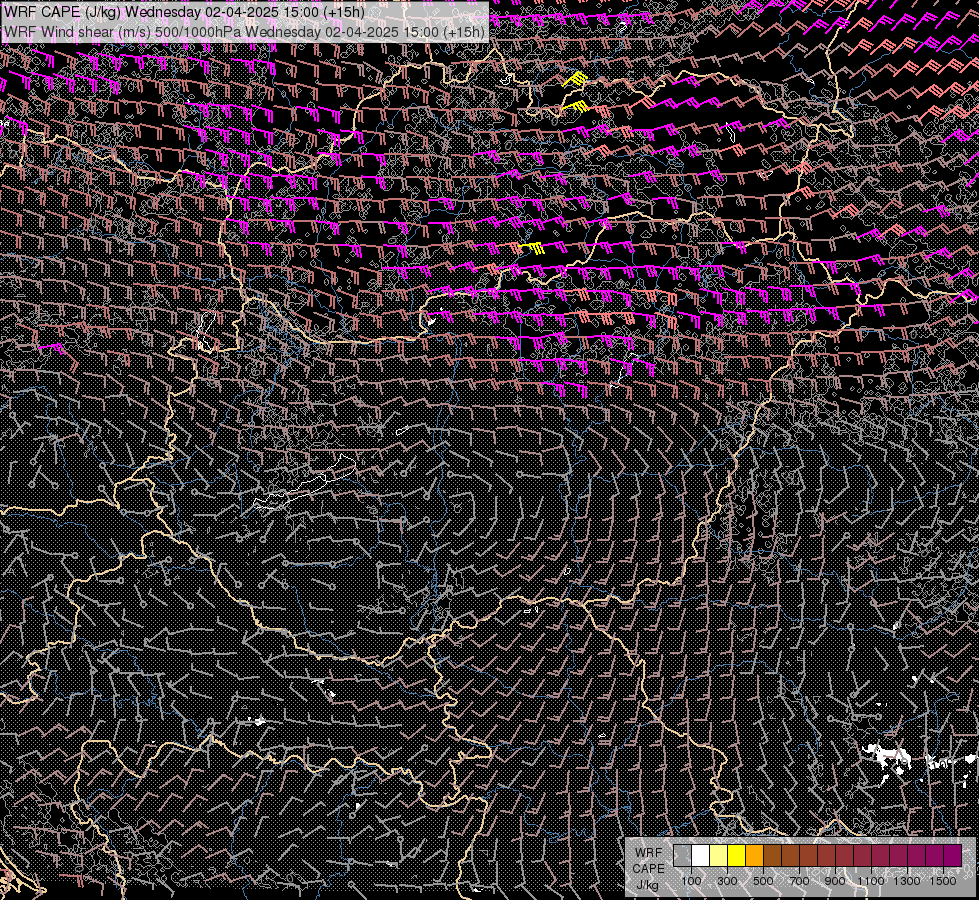
Task: Select the rightmost purple CAPE legend swatch
Action: coord(953,856)
